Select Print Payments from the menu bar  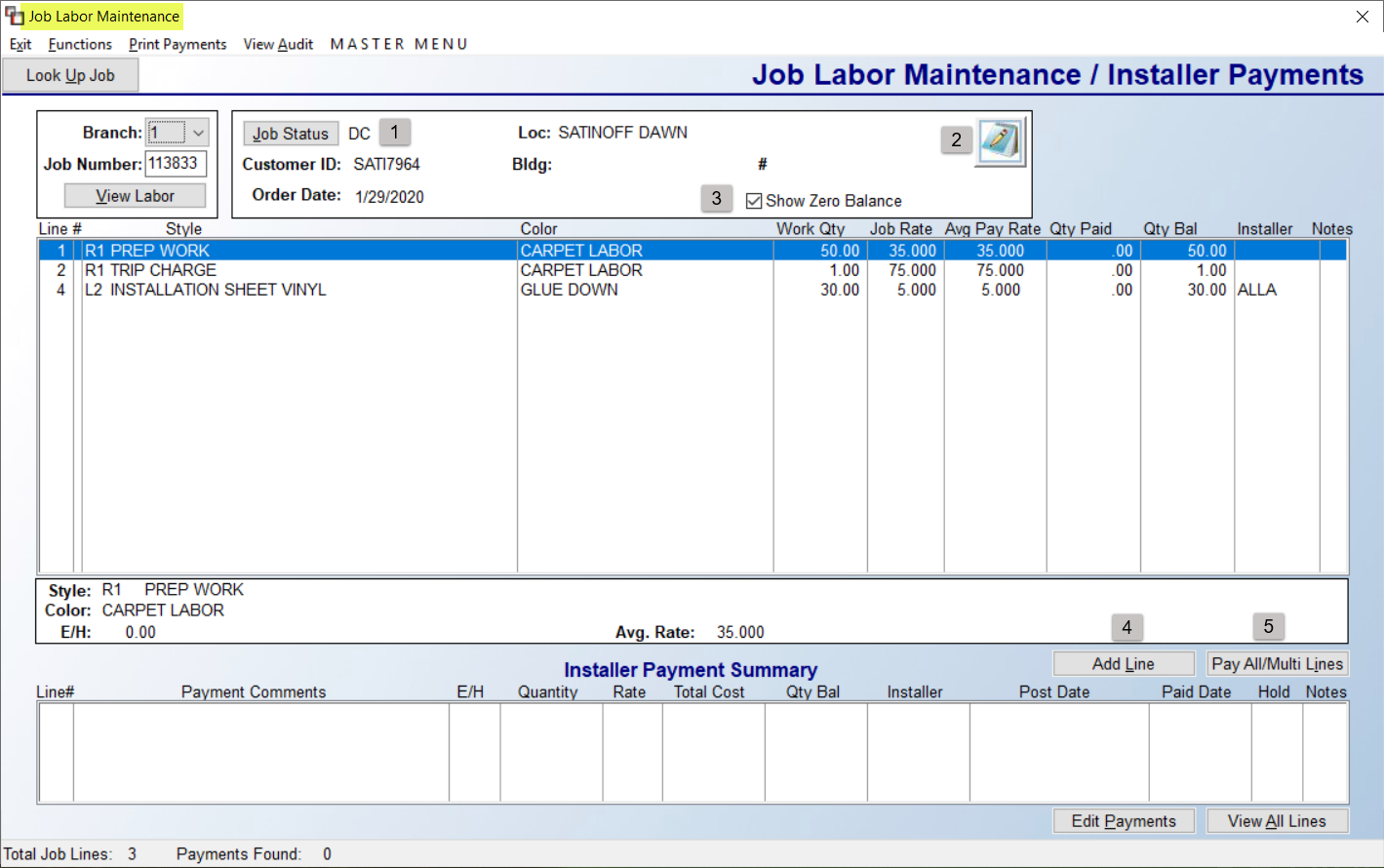(178, 44)
